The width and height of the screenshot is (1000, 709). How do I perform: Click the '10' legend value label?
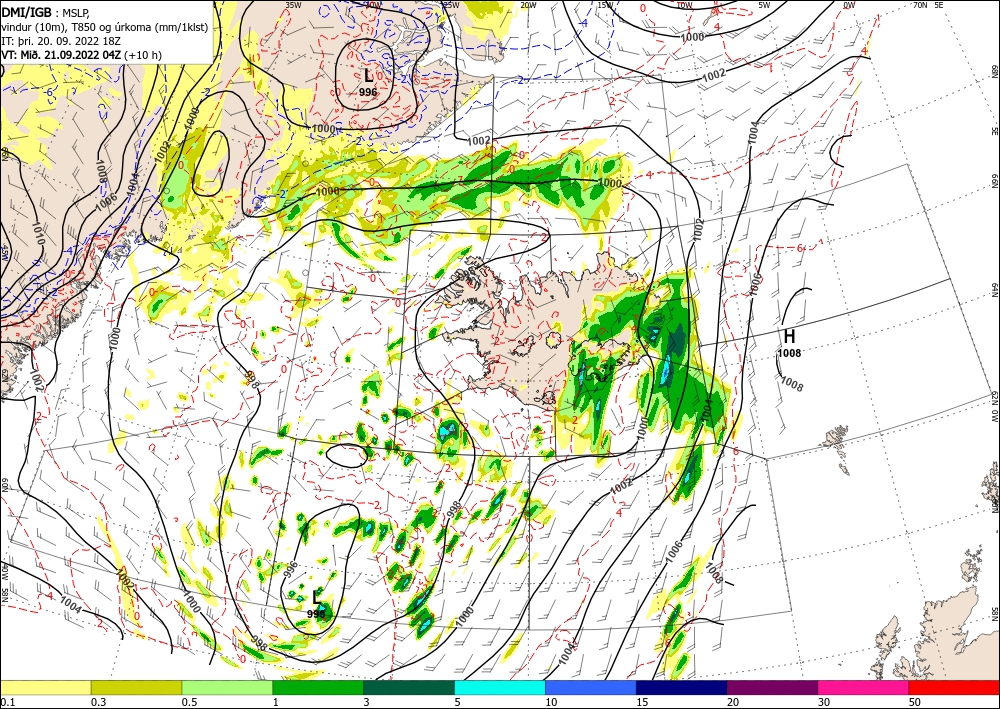[551, 702]
